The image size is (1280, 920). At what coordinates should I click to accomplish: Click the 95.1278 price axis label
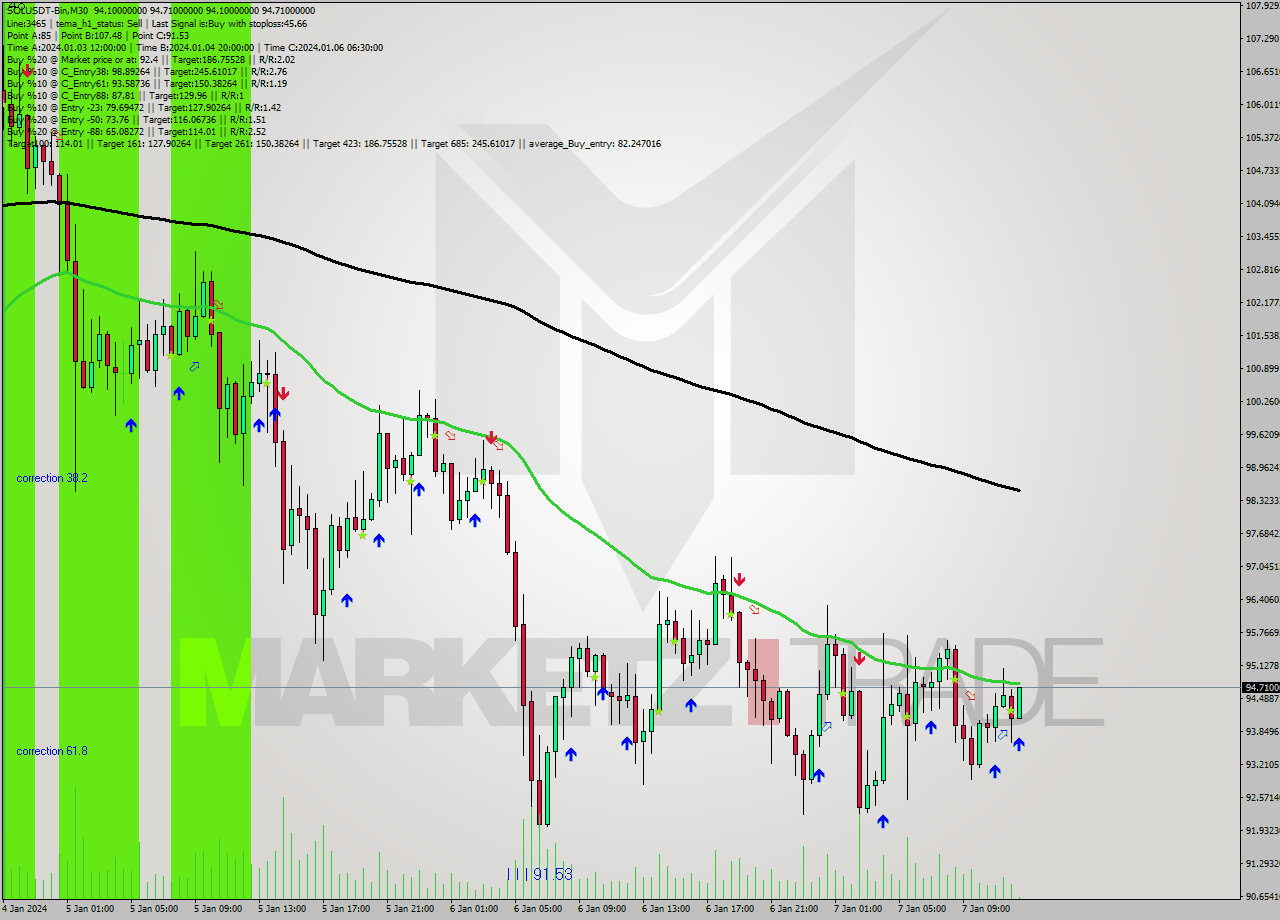(x=1261, y=665)
